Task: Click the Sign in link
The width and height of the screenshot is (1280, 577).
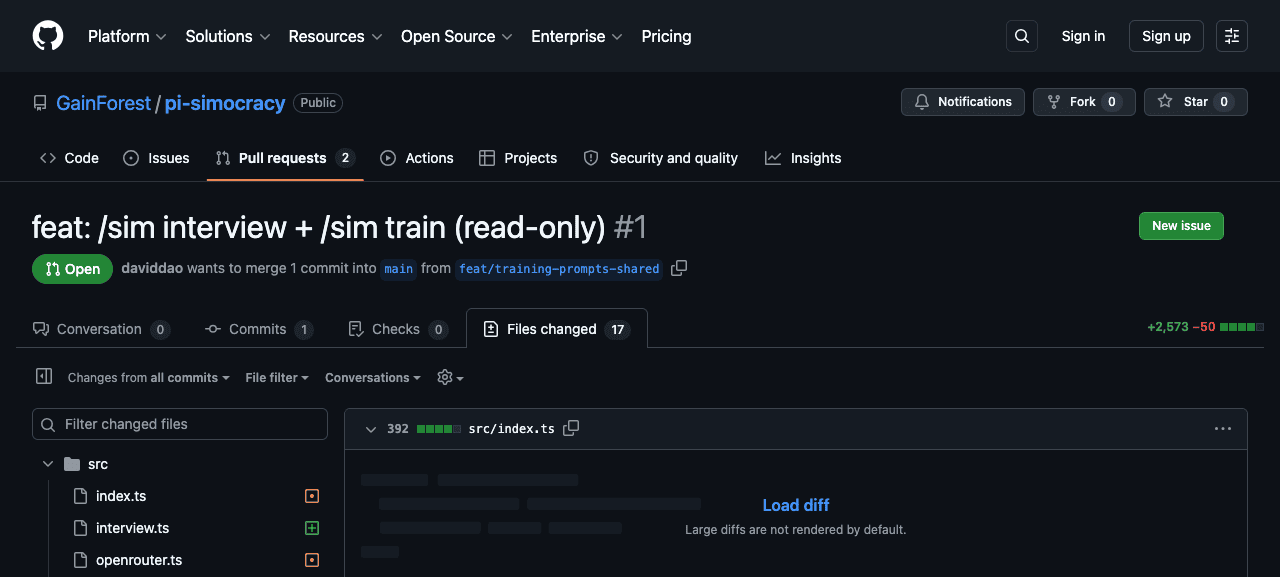Action: (1083, 36)
